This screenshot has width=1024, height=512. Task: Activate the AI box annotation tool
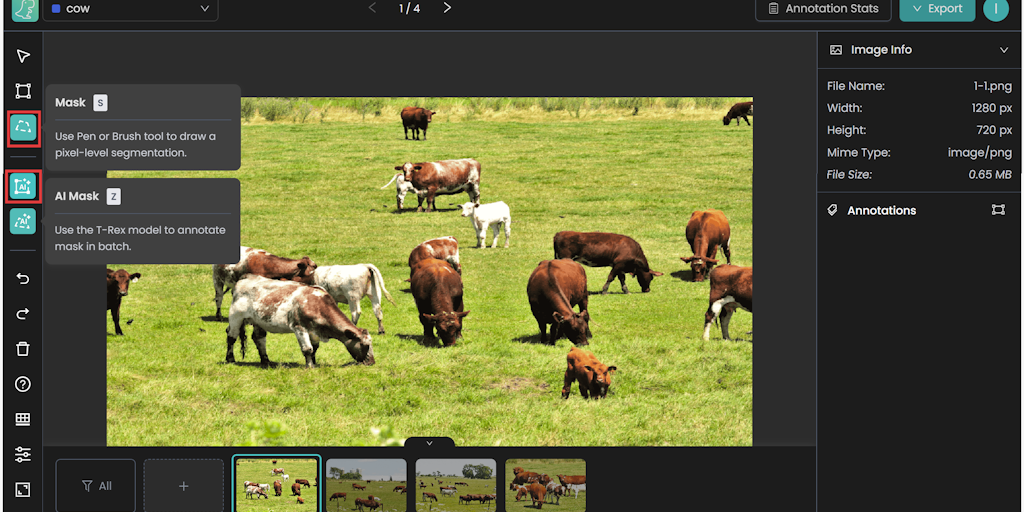point(24,187)
